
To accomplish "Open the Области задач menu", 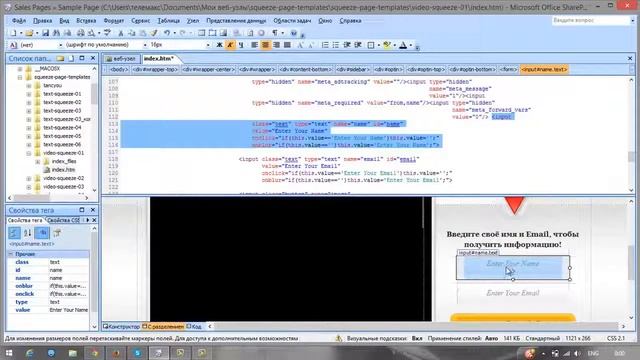I will (292, 20).
